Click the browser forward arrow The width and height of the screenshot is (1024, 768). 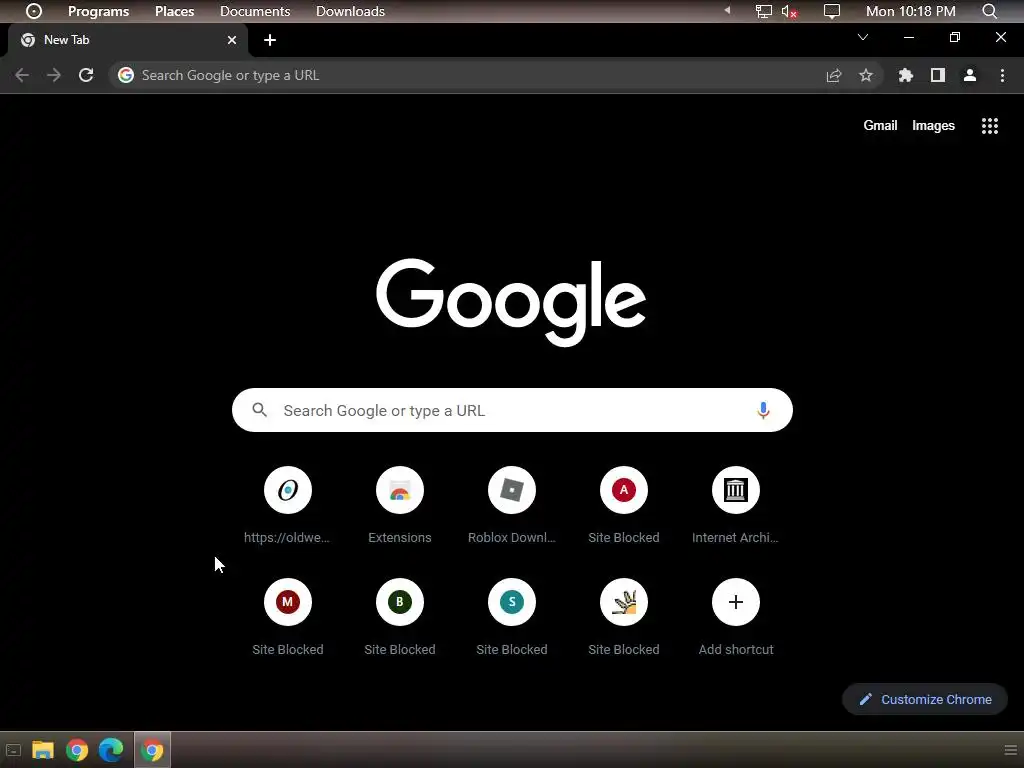tap(54, 75)
